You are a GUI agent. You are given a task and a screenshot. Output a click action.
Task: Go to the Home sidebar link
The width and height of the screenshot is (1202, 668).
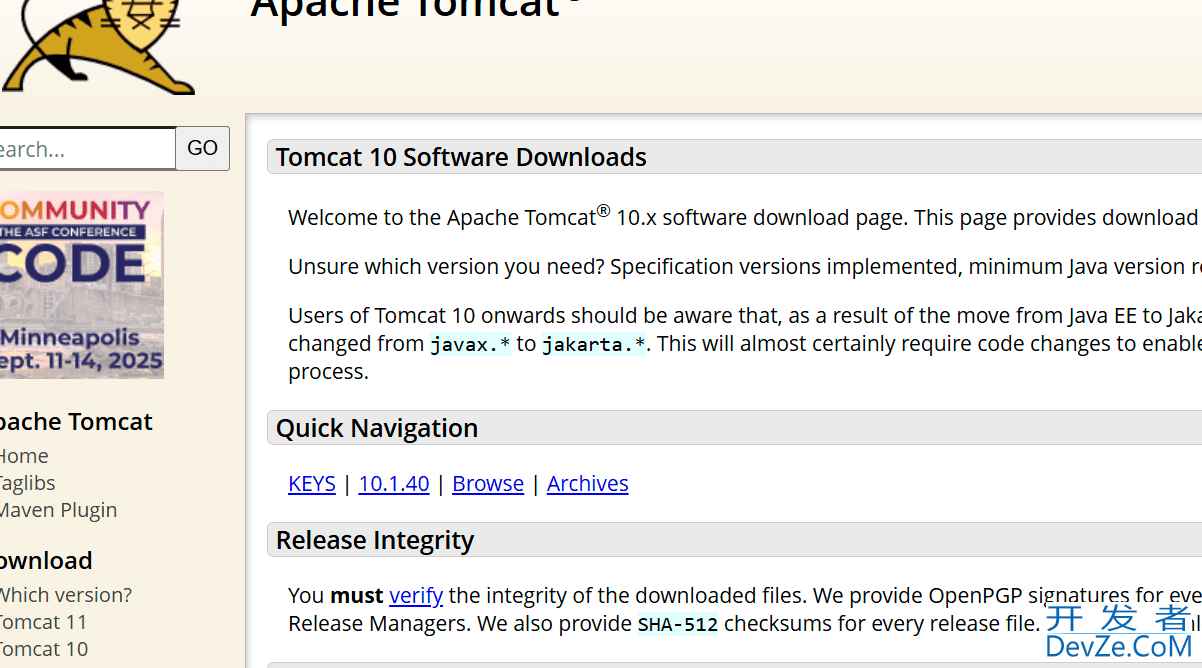24,456
